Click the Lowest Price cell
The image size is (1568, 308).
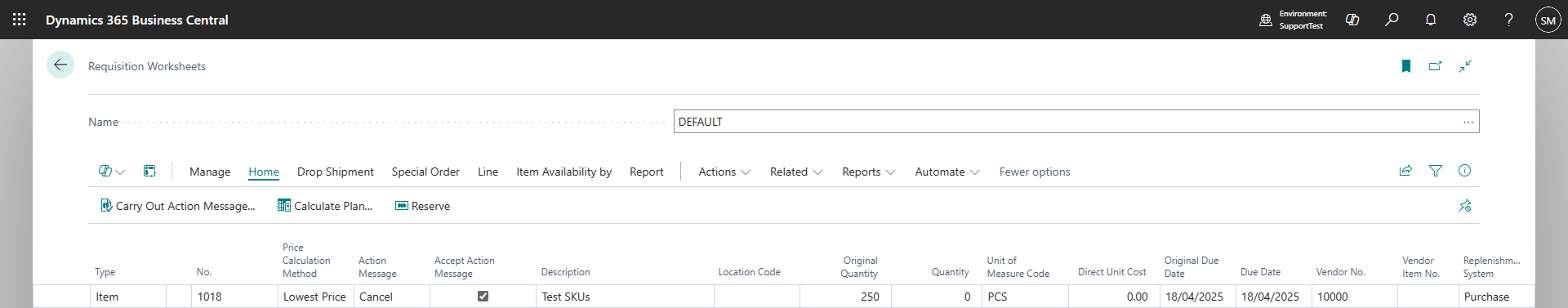coord(315,297)
